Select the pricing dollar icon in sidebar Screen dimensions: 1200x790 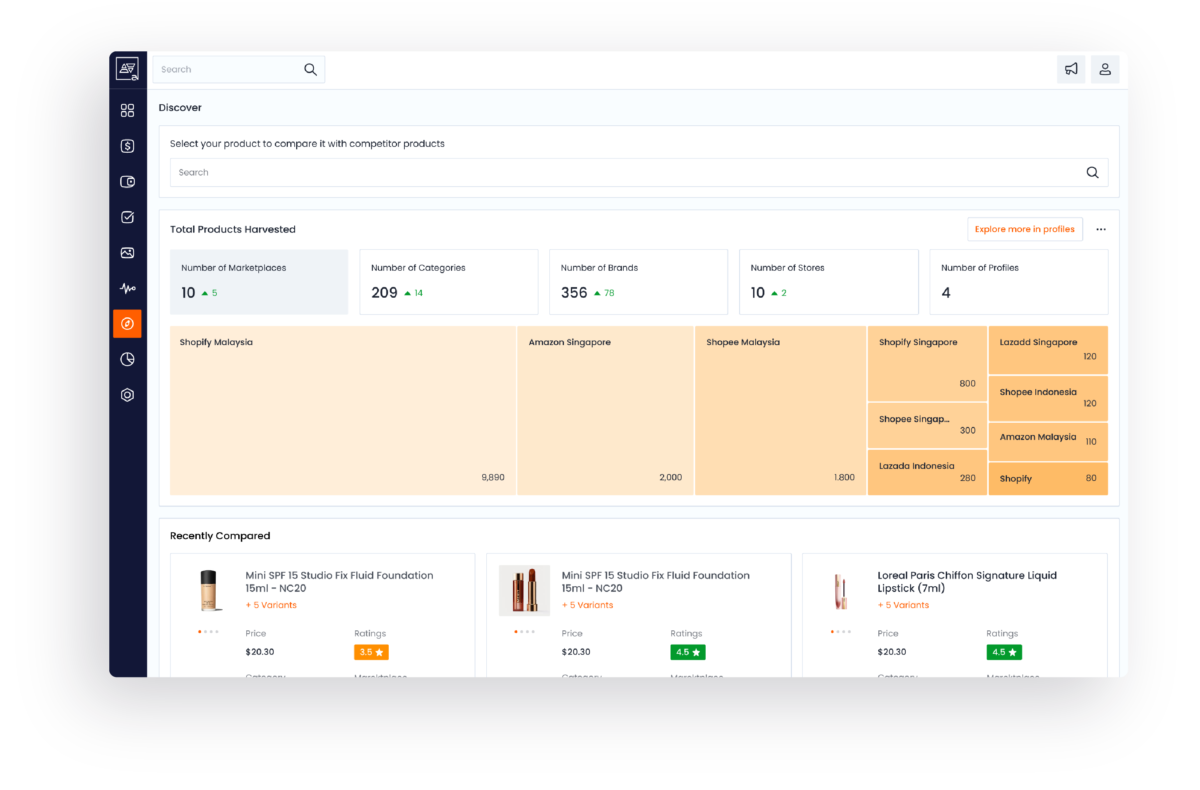pyautogui.click(x=127, y=145)
